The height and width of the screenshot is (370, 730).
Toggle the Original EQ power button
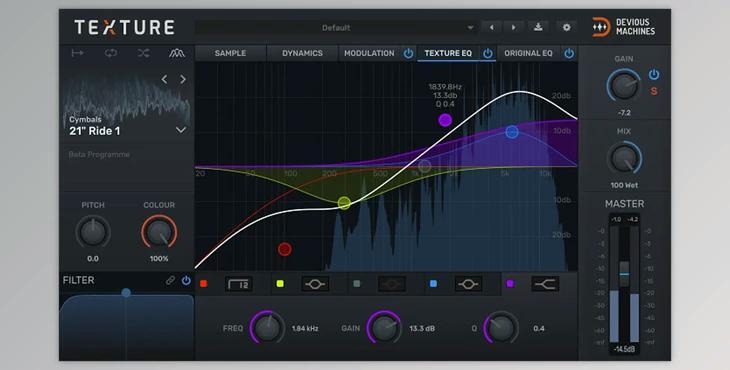coord(569,54)
